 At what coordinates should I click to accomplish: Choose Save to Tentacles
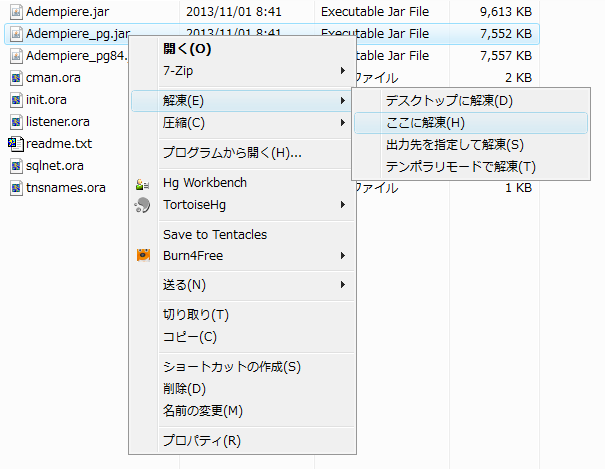pos(242,234)
